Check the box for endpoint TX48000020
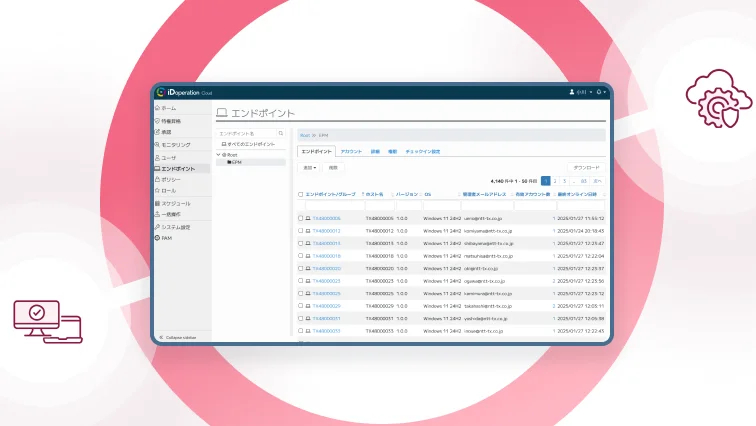The width and height of the screenshot is (756, 426). pyautogui.click(x=300, y=268)
